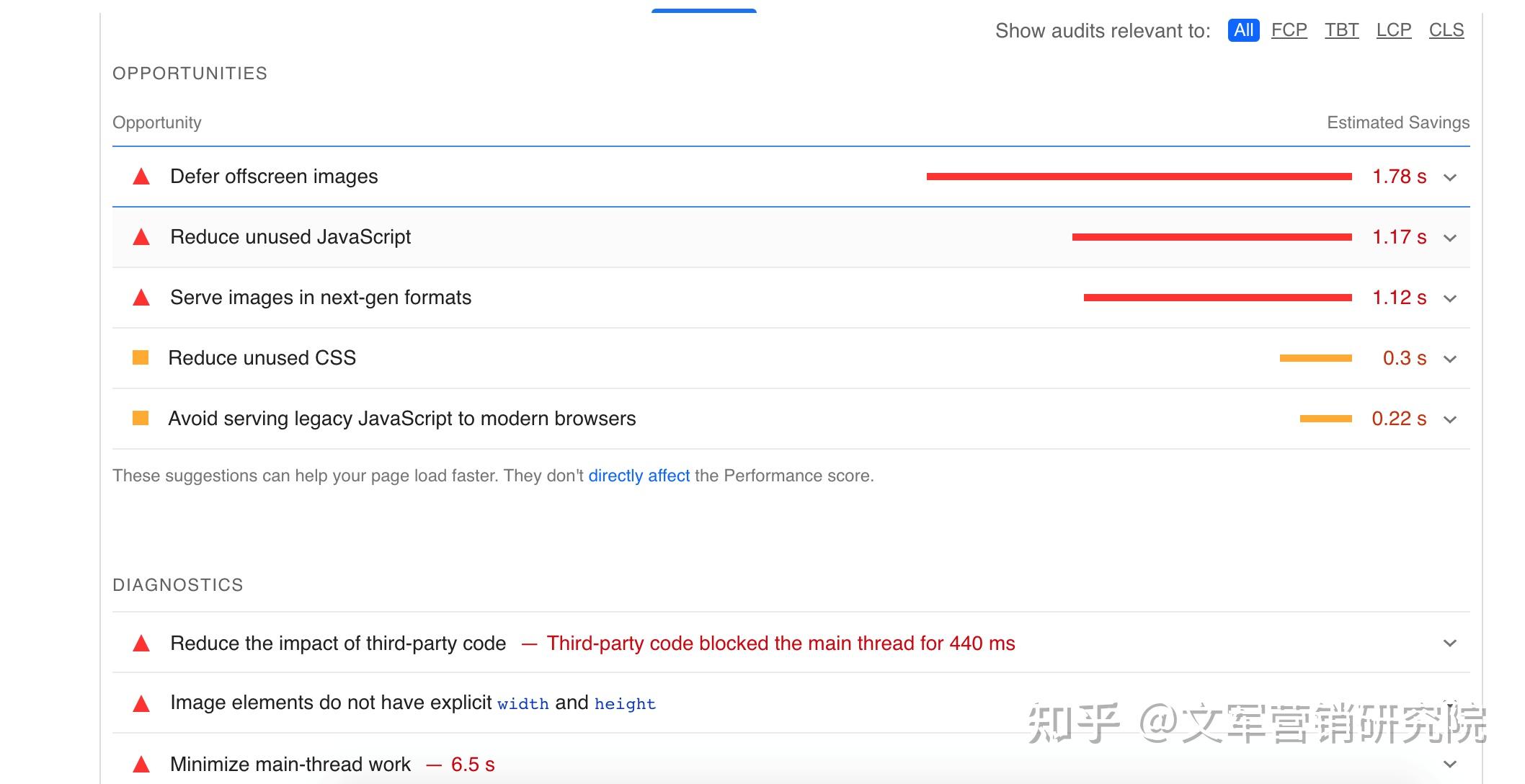
Task: Click 'Avoid serving legacy JavaScript to modern browsers' title
Action: click(x=402, y=419)
